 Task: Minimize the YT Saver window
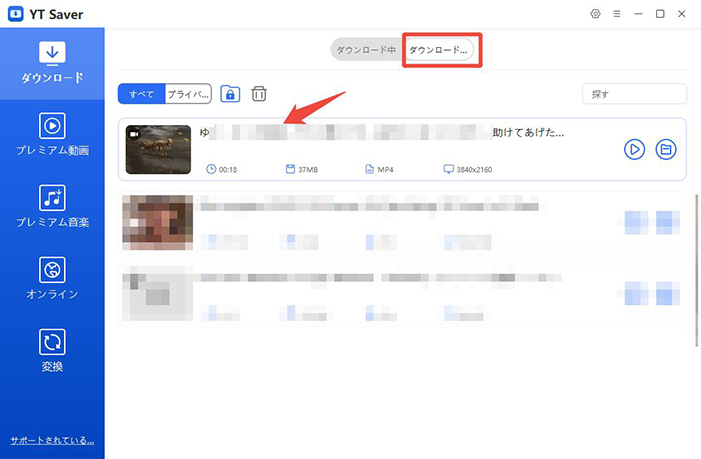[x=638, y=14]
